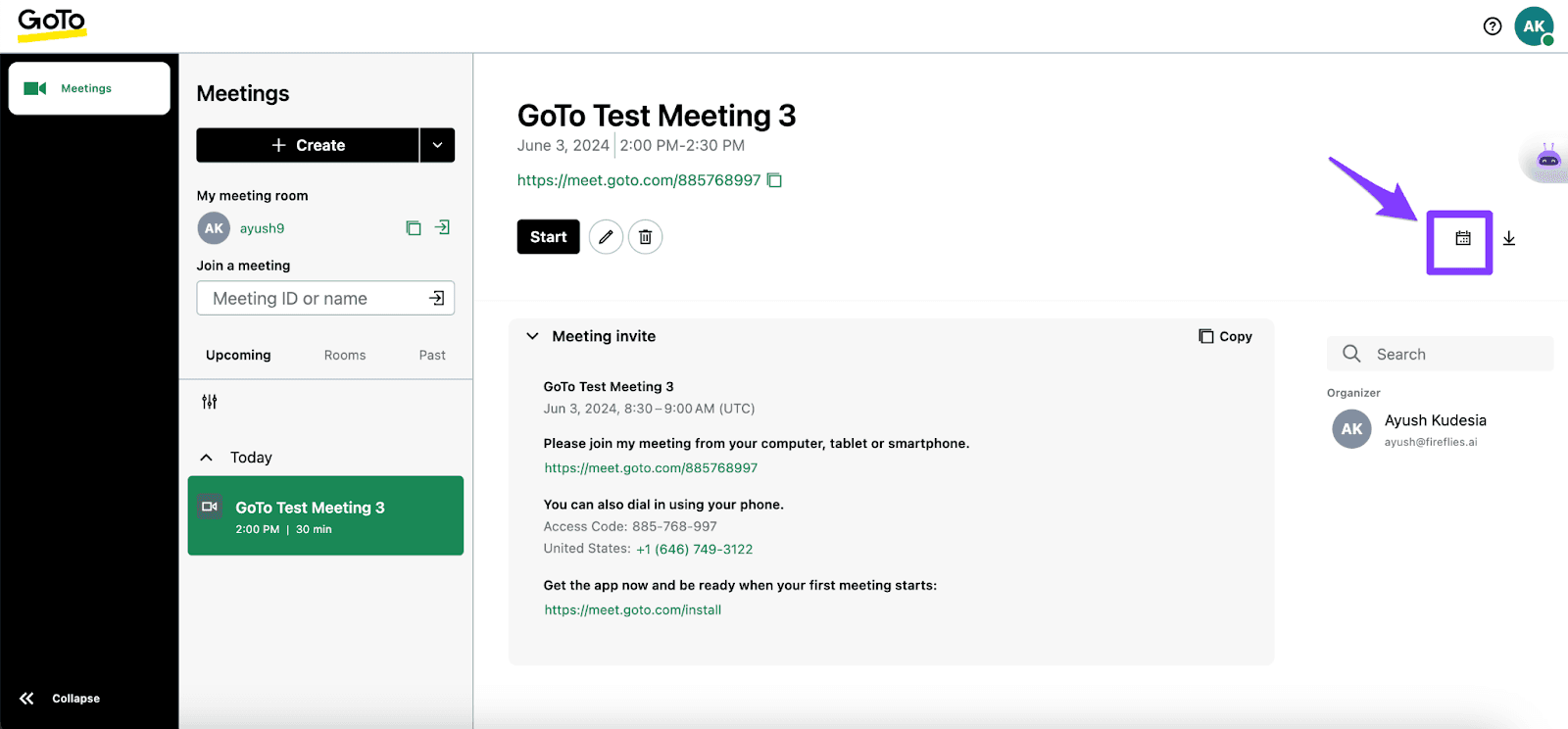Click the add to calendar icon
The image size is (1568, 729).
coord(1463,238)
